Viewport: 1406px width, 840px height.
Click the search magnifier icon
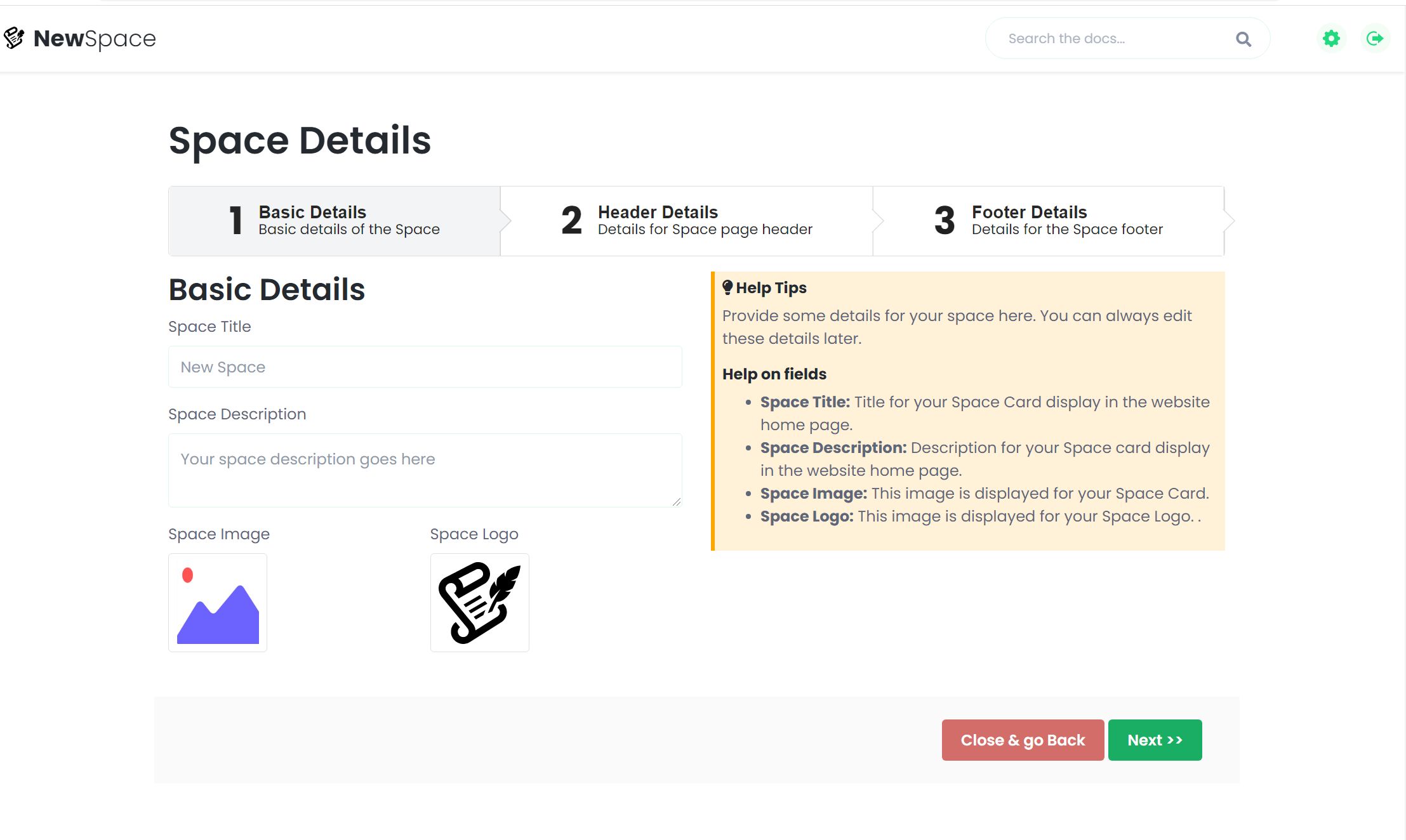coord(1243,39)
